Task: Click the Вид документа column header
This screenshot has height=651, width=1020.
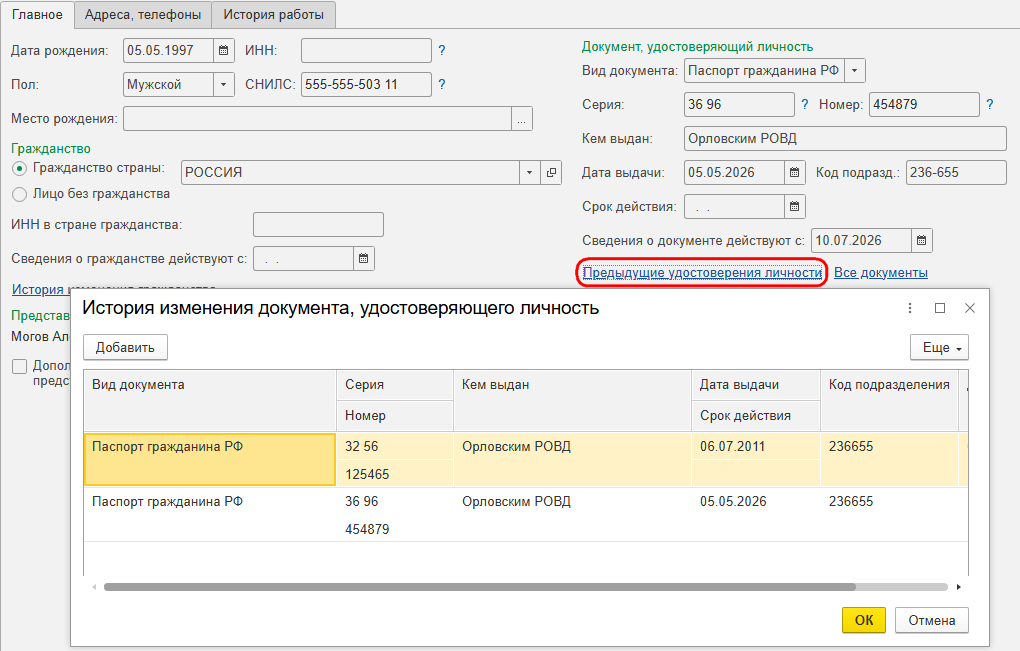Action: [x=210, y=401]
